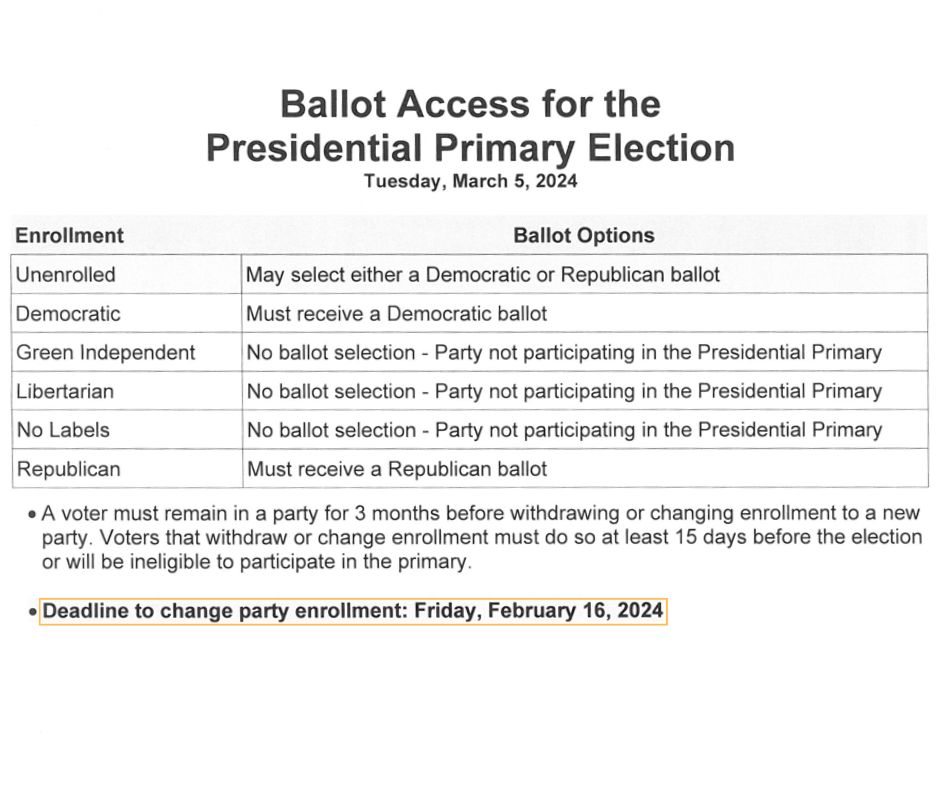
Task: Click the No Labels enrollment cell
Action: click(x=126, y=430)
